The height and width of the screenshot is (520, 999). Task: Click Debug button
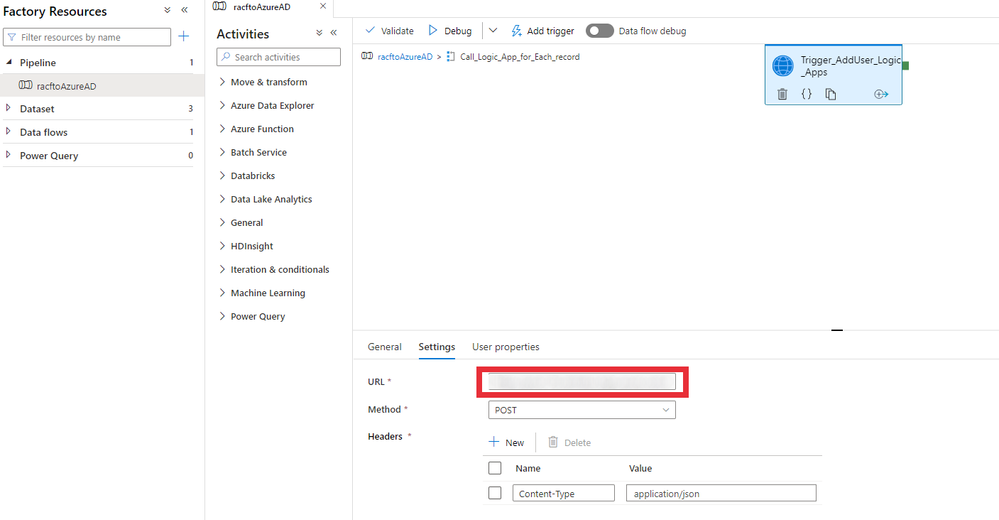point(450,31)
